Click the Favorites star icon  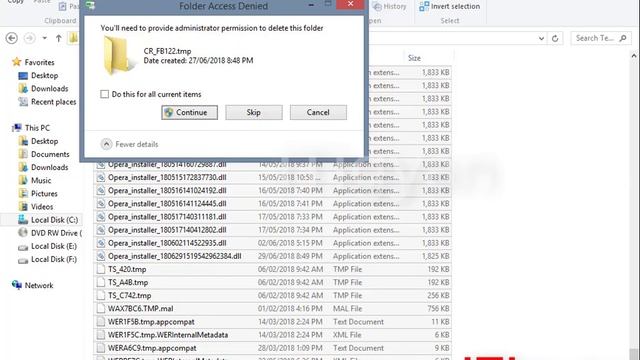point(16,62)
